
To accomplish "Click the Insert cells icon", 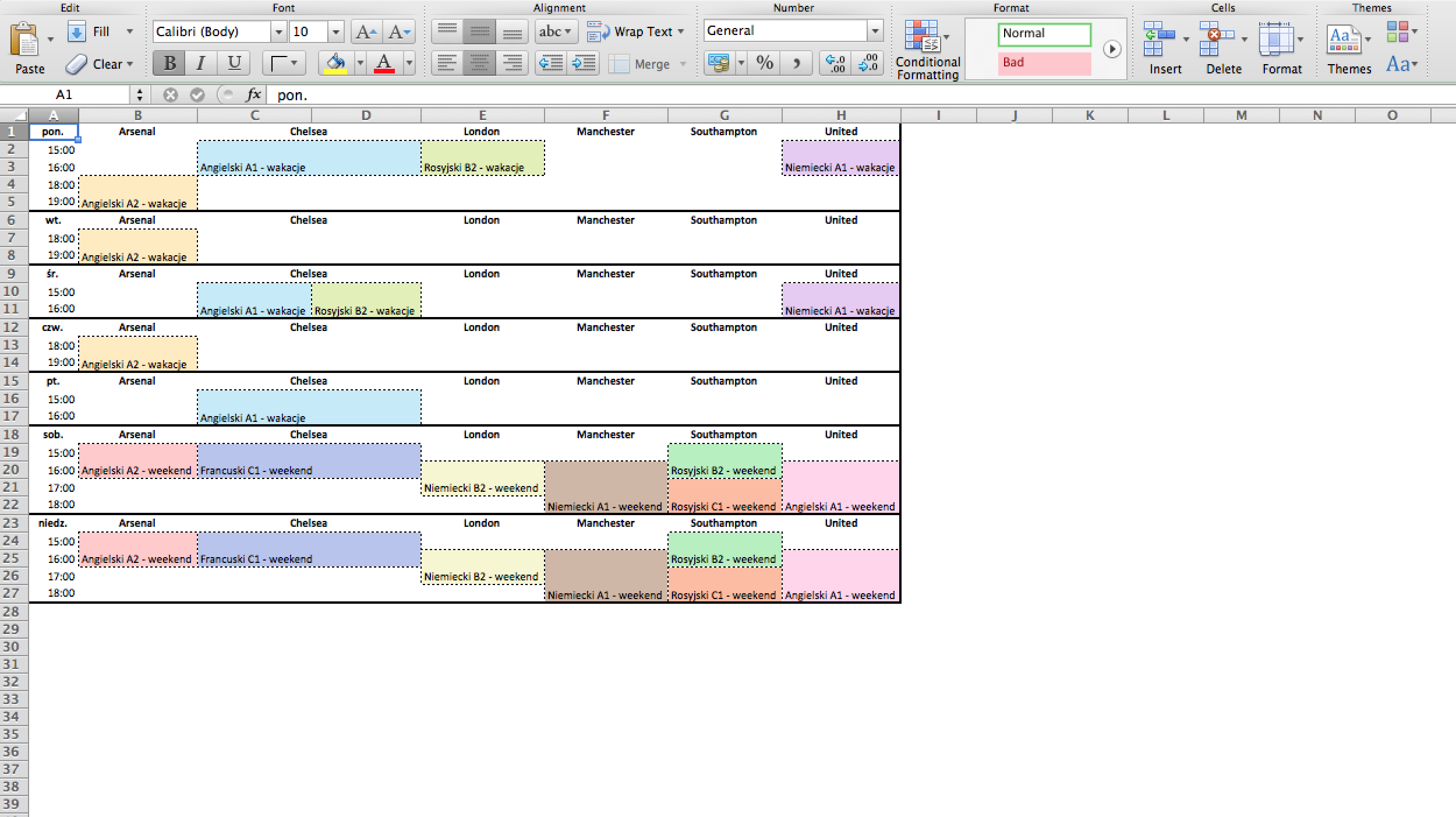I will (x=1159, y=38).
